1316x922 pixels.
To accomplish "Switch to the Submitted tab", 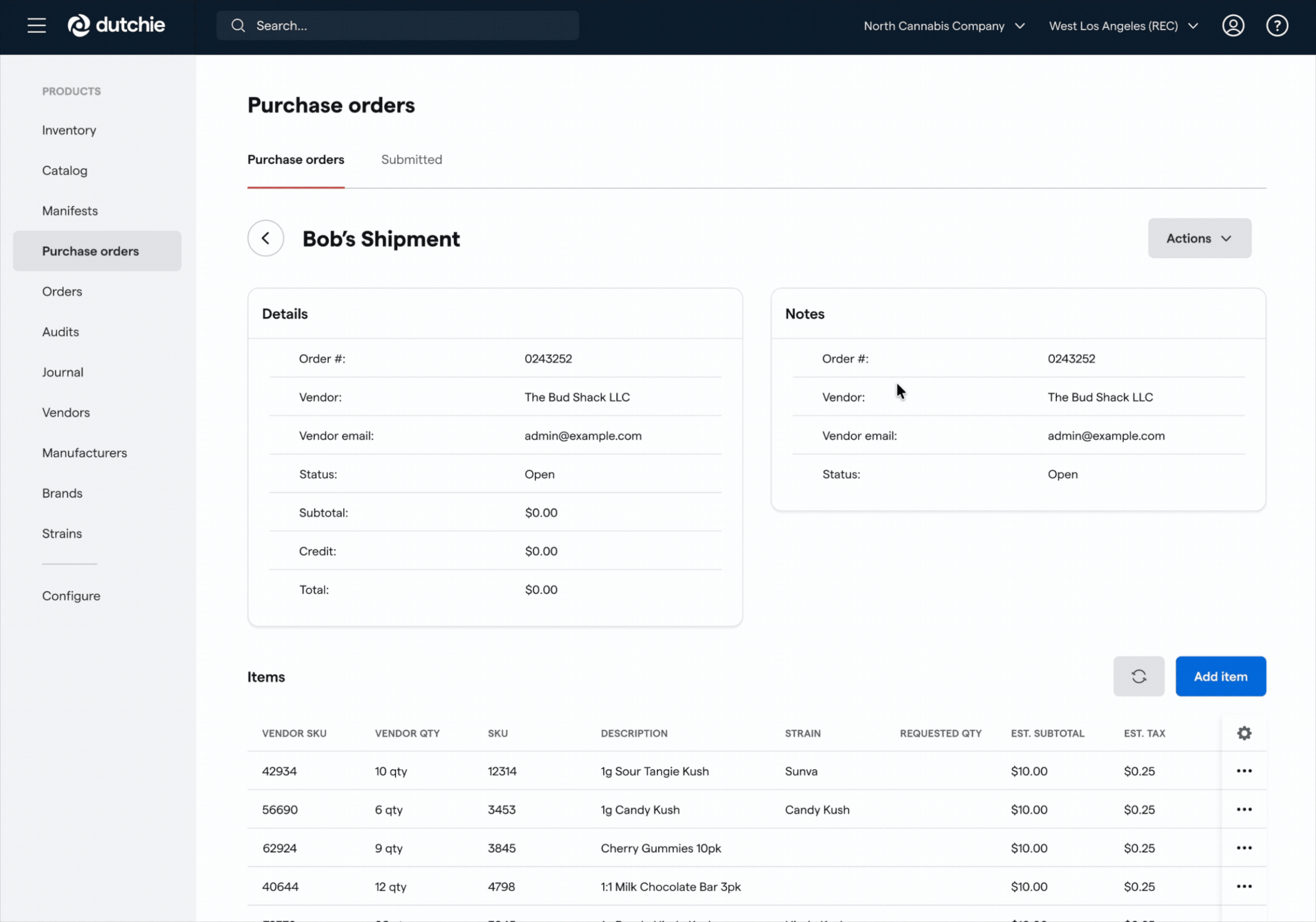I will (x=412, y=160).
